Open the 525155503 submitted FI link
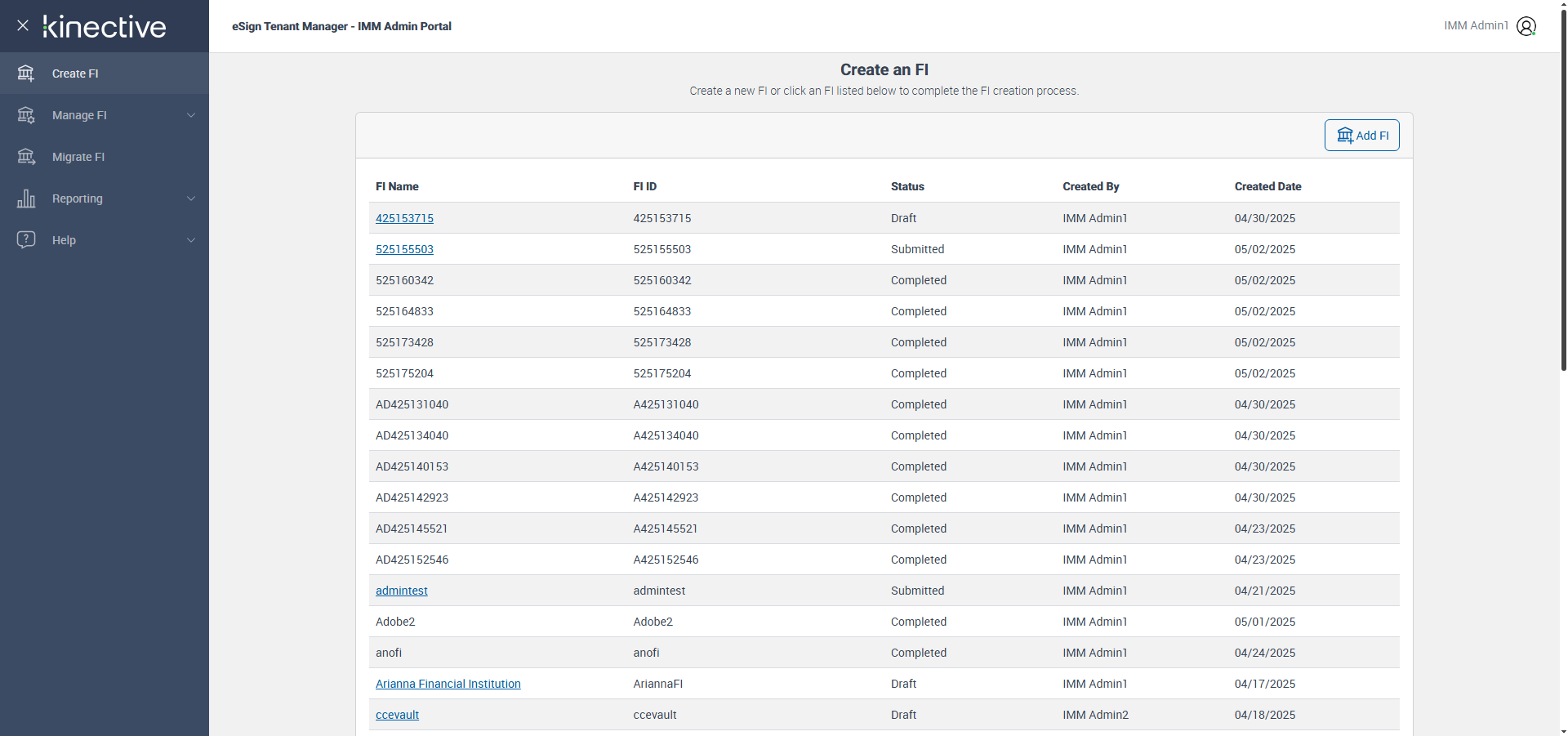1568x736 pixels. pyautogui.click(x=404, y=249)
